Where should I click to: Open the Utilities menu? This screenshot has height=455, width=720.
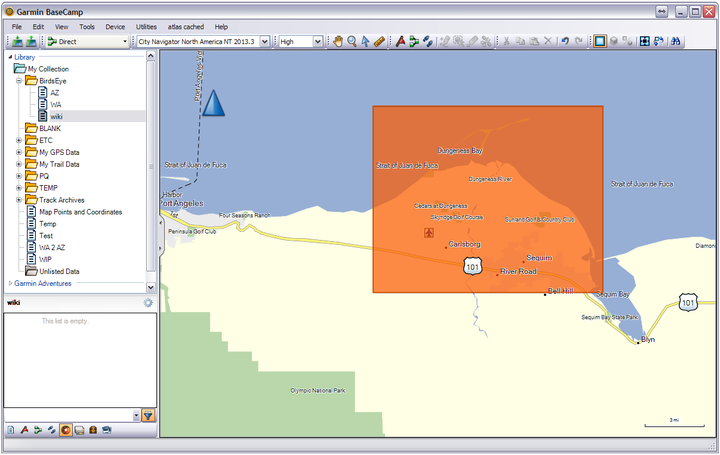146,27
